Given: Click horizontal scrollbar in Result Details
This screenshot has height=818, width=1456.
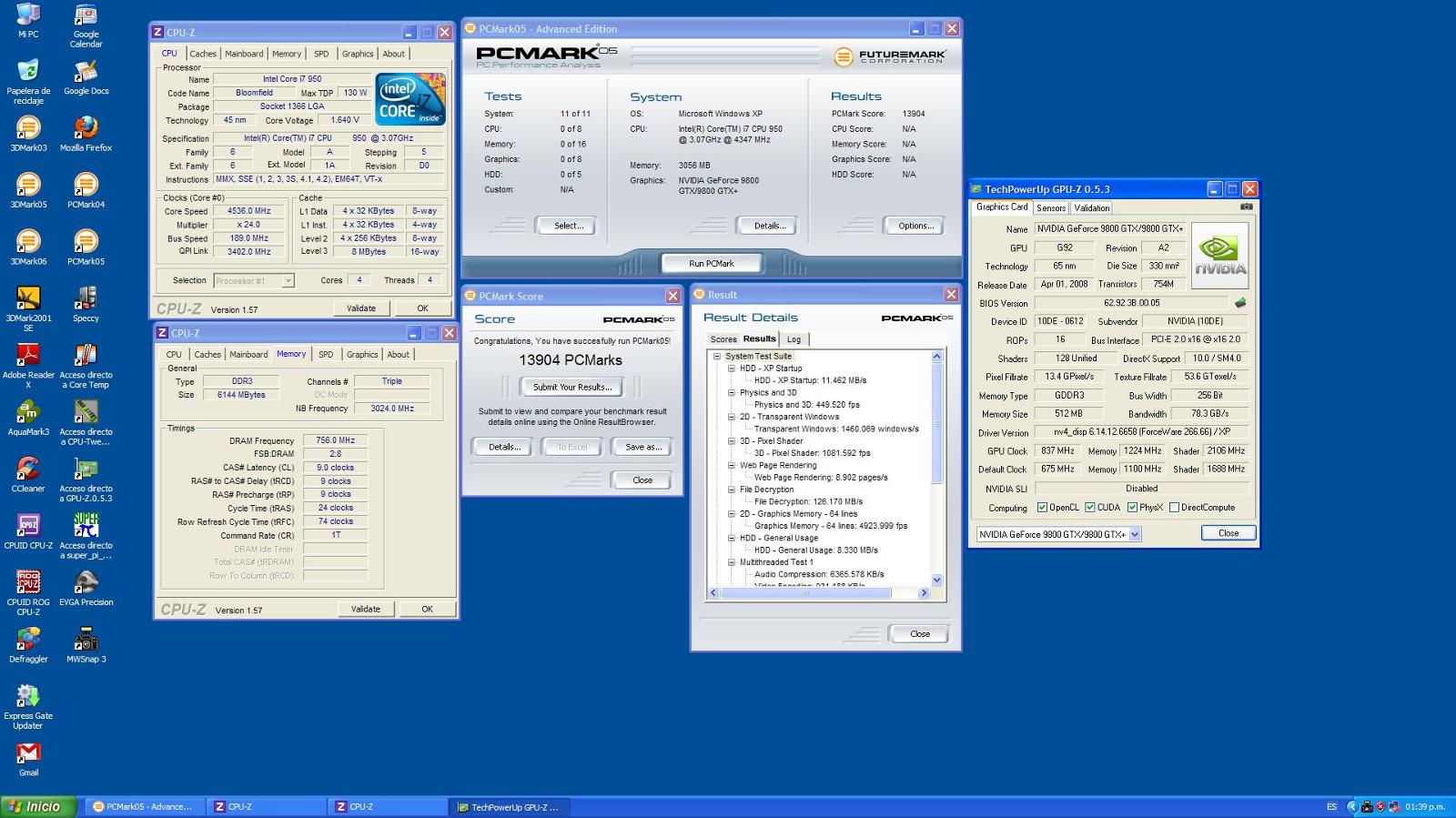Looking at the screenshot, I should [x=804, y=592].
